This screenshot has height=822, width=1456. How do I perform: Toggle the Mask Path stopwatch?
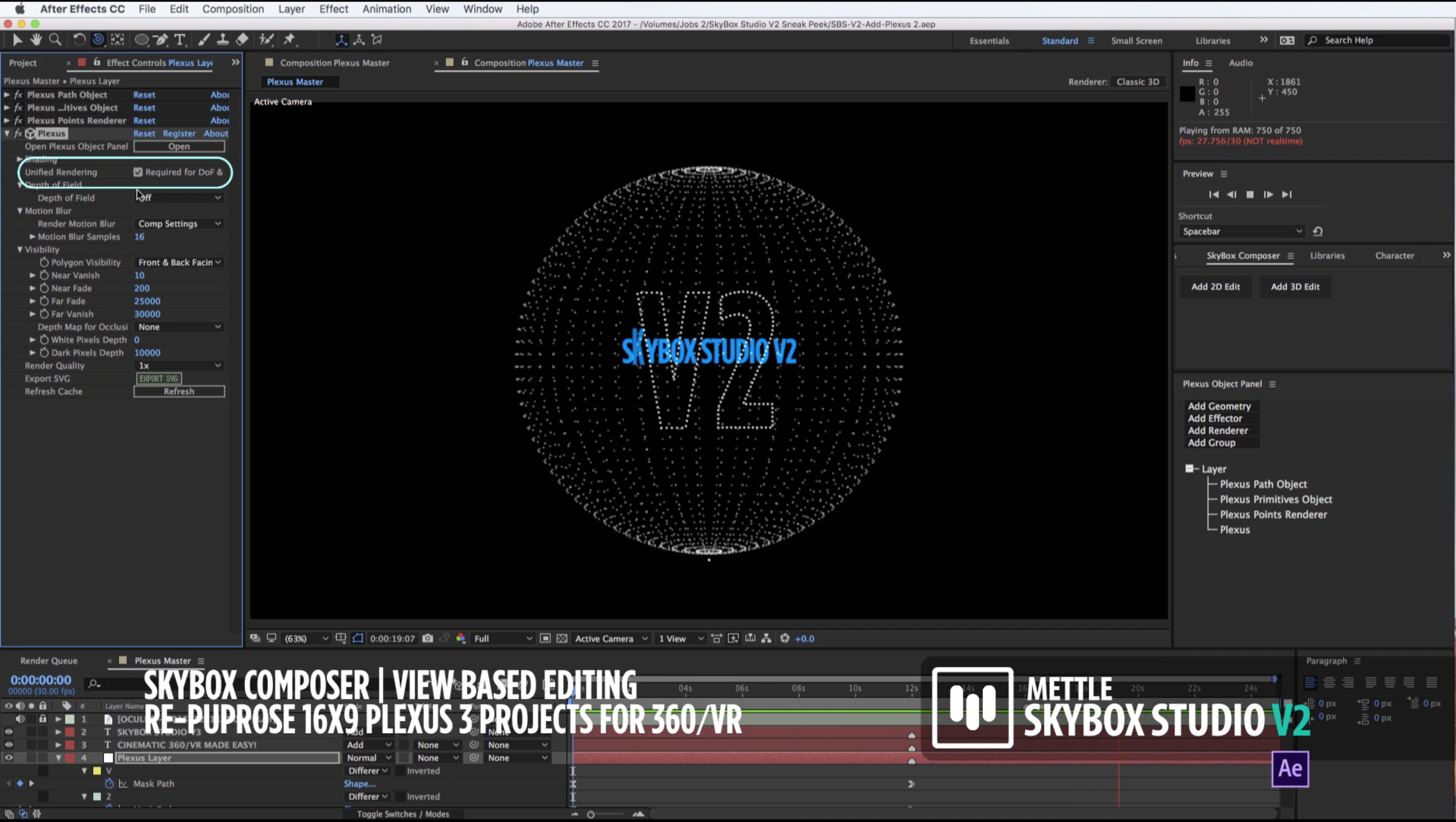[x=109, y=784]
